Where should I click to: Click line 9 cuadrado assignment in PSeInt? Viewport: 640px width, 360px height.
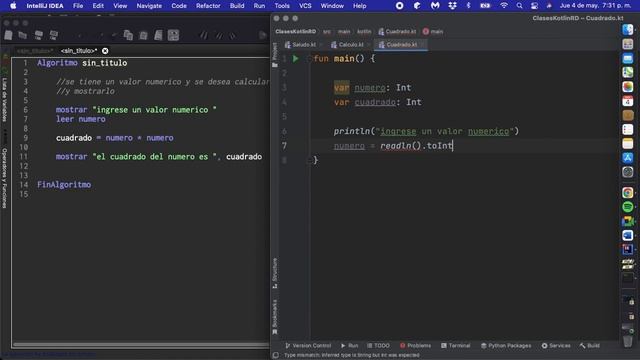(x=114, y=138)
